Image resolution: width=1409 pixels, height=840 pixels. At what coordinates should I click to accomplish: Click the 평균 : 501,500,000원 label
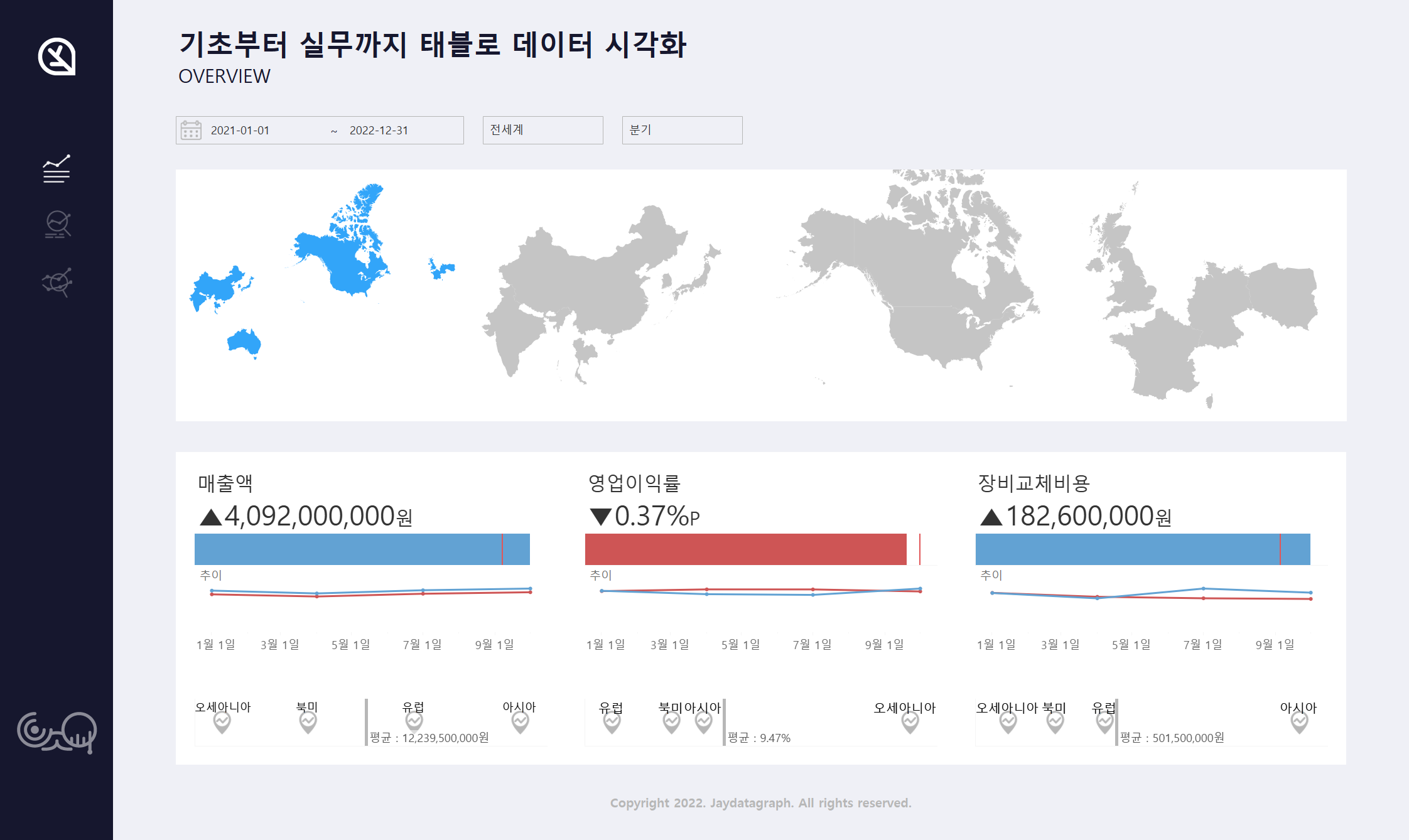[1172, 738]
